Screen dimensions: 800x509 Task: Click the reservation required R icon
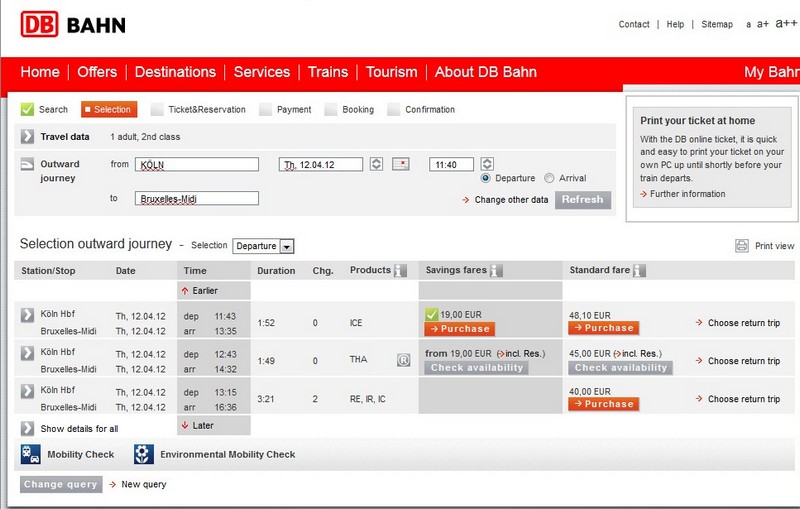(x=404, y=361)
